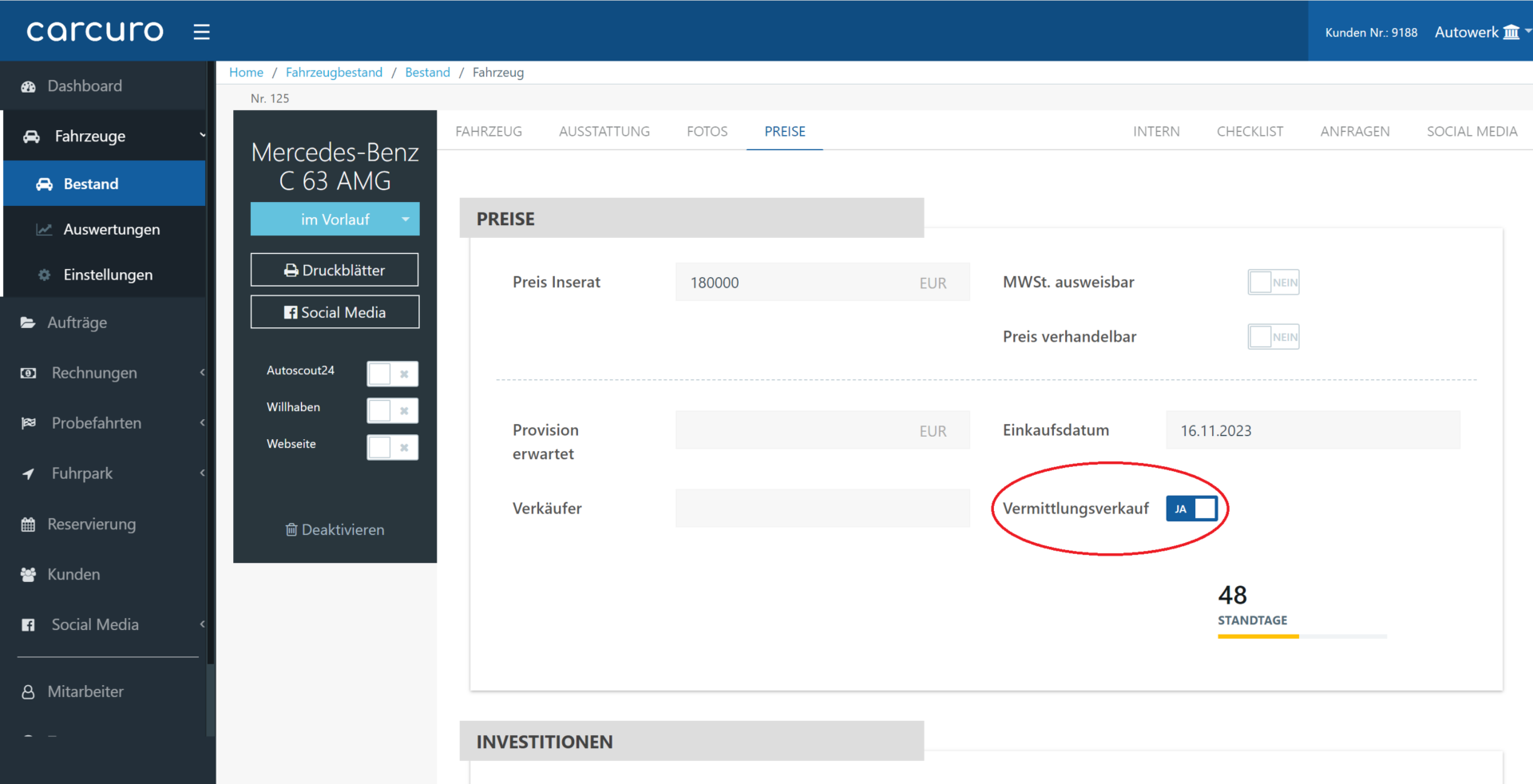Click the Auswertungen chart icon
The width and height of the screenshot is (1533, 784).
(x=45, y=230)
